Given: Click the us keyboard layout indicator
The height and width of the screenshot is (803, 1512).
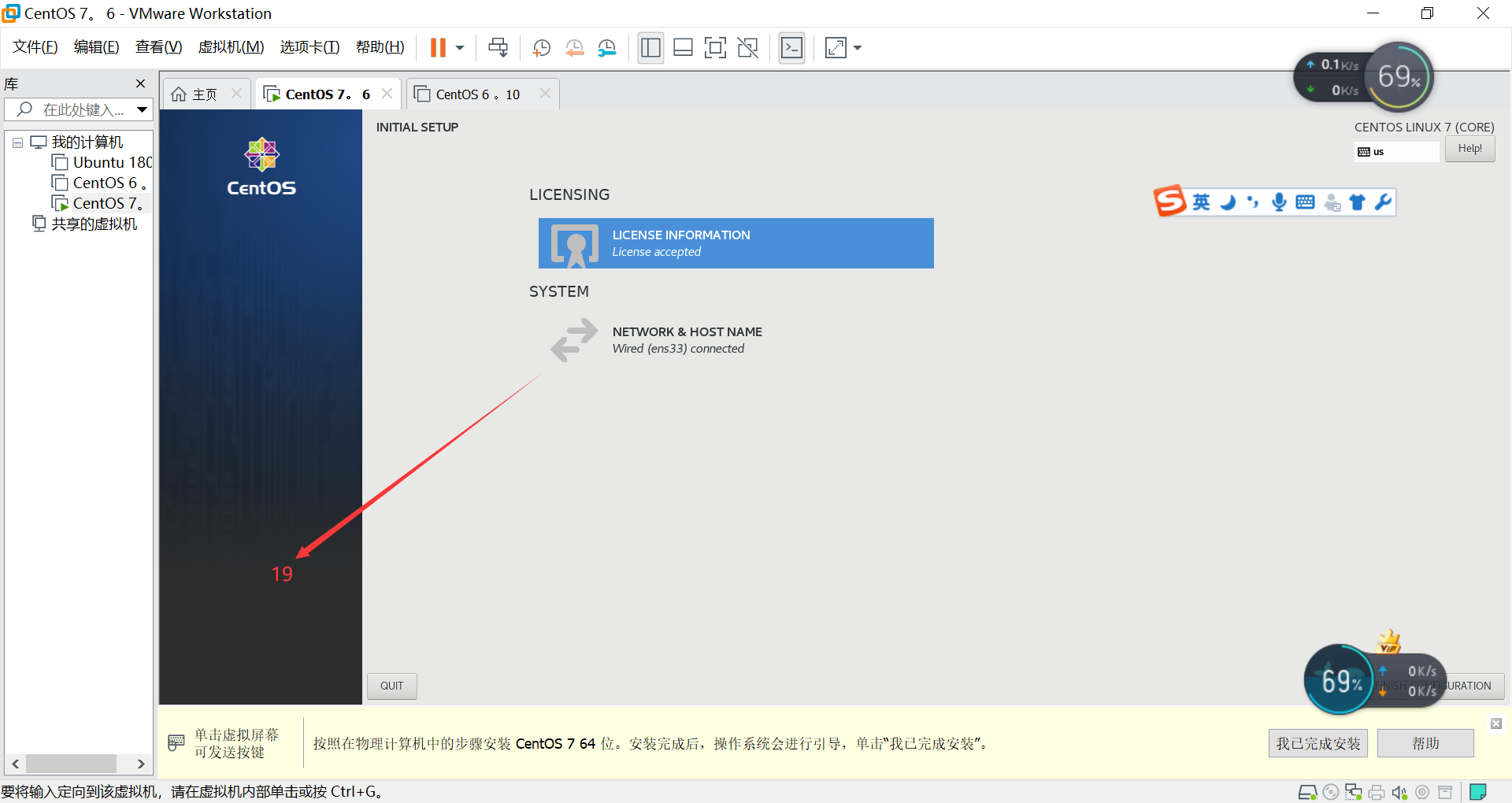Looking at the screenshot, I should click(x=1397, y=151).
